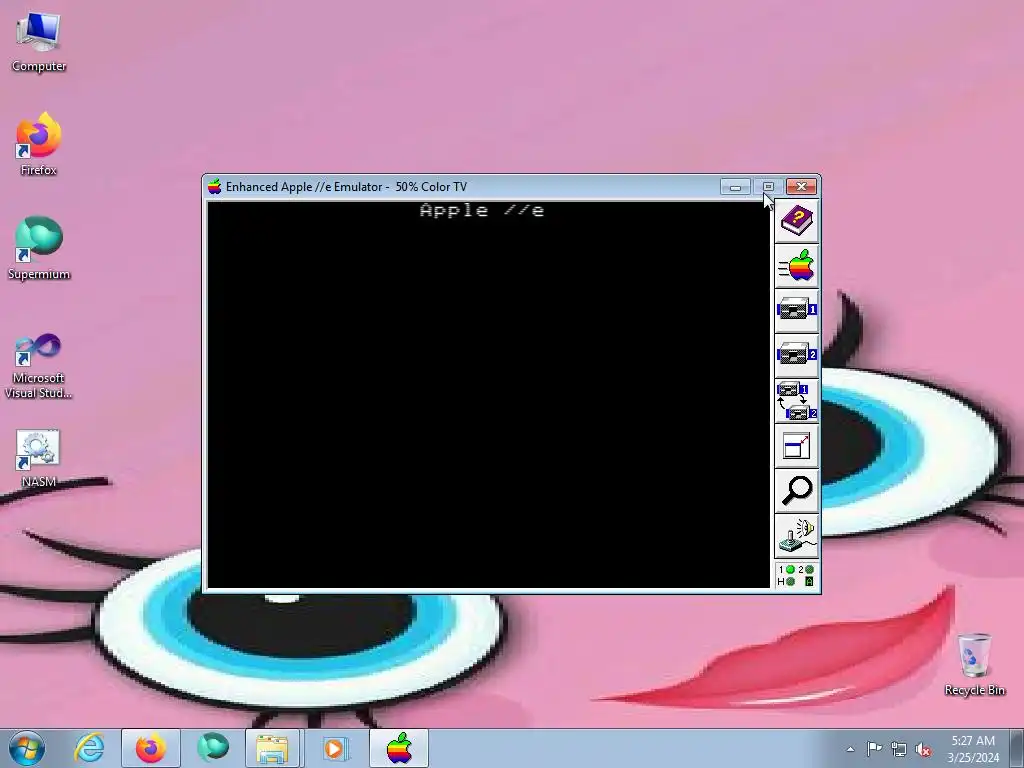This screenshot has height=768, width=1024.
Task: Open Supermium from the taskbar
Action: tap(213, 748)
